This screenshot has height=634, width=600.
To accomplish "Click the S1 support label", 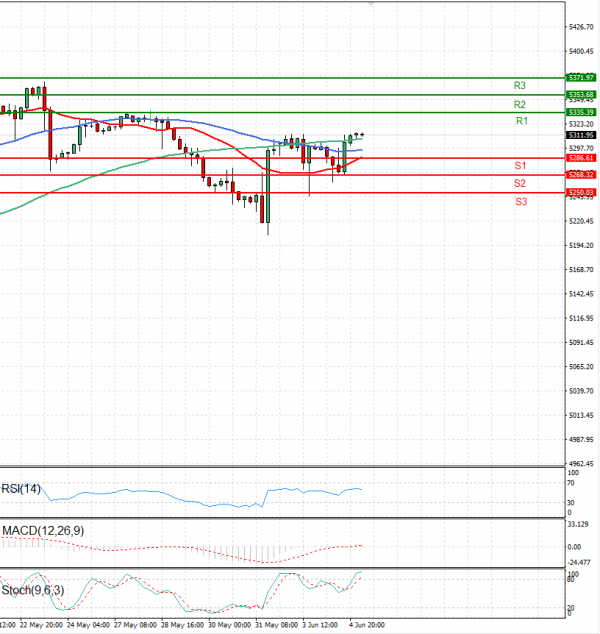I will coord(520,166).
